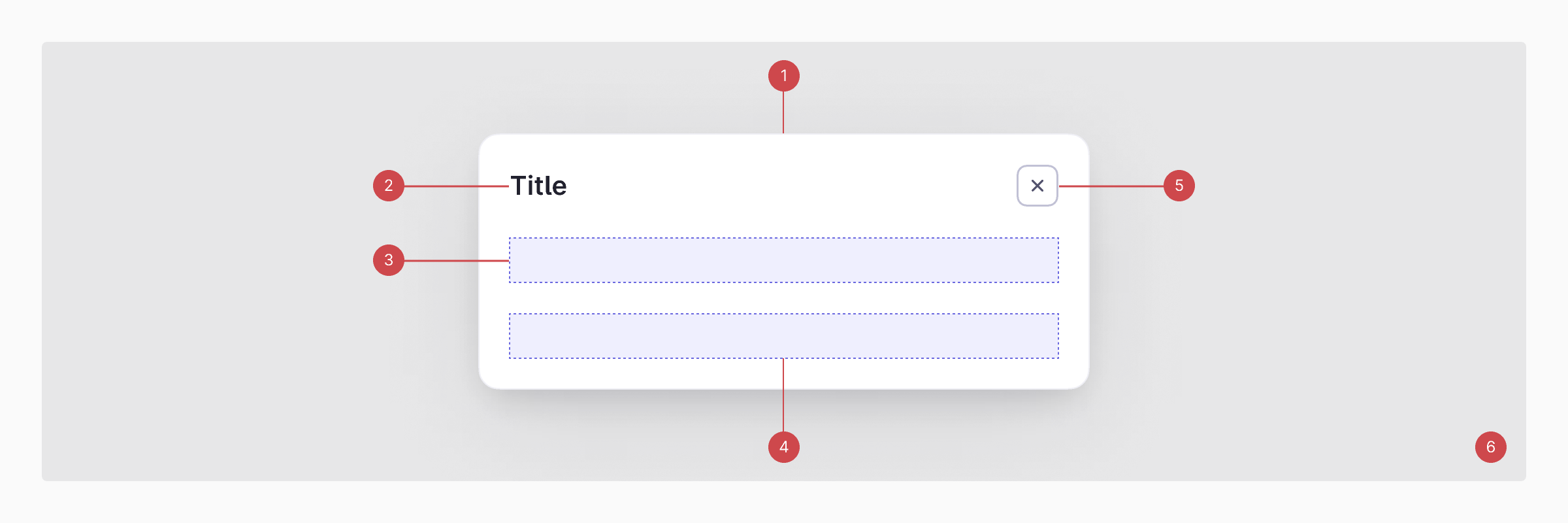
Task: Click the vertical red line below marker 1
Action: click(783, 112)
